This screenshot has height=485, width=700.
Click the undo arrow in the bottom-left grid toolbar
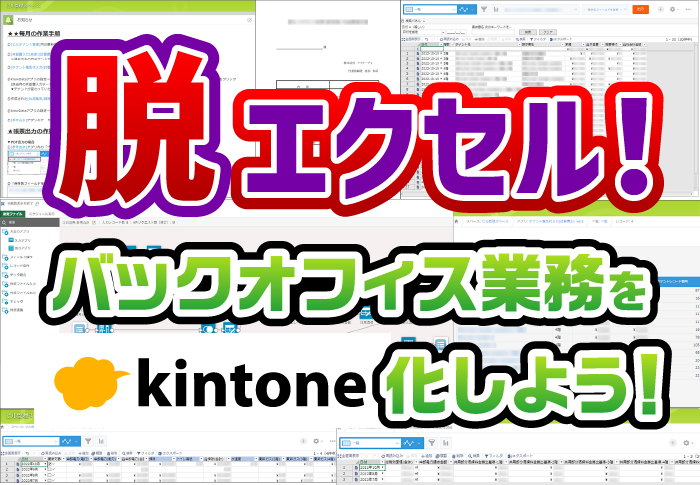pyautogui.click(x=27, y=453)
